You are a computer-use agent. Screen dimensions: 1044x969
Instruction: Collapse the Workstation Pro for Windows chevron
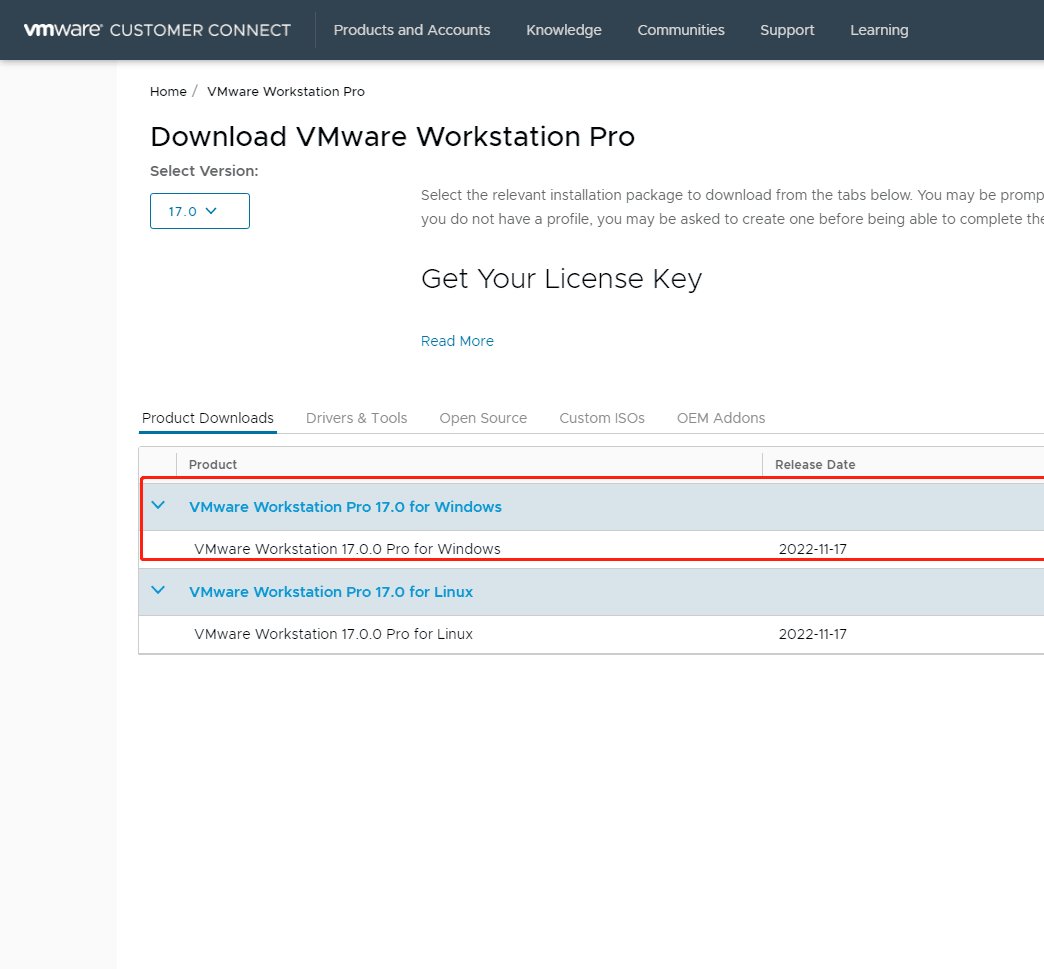[x=158, y=505]
